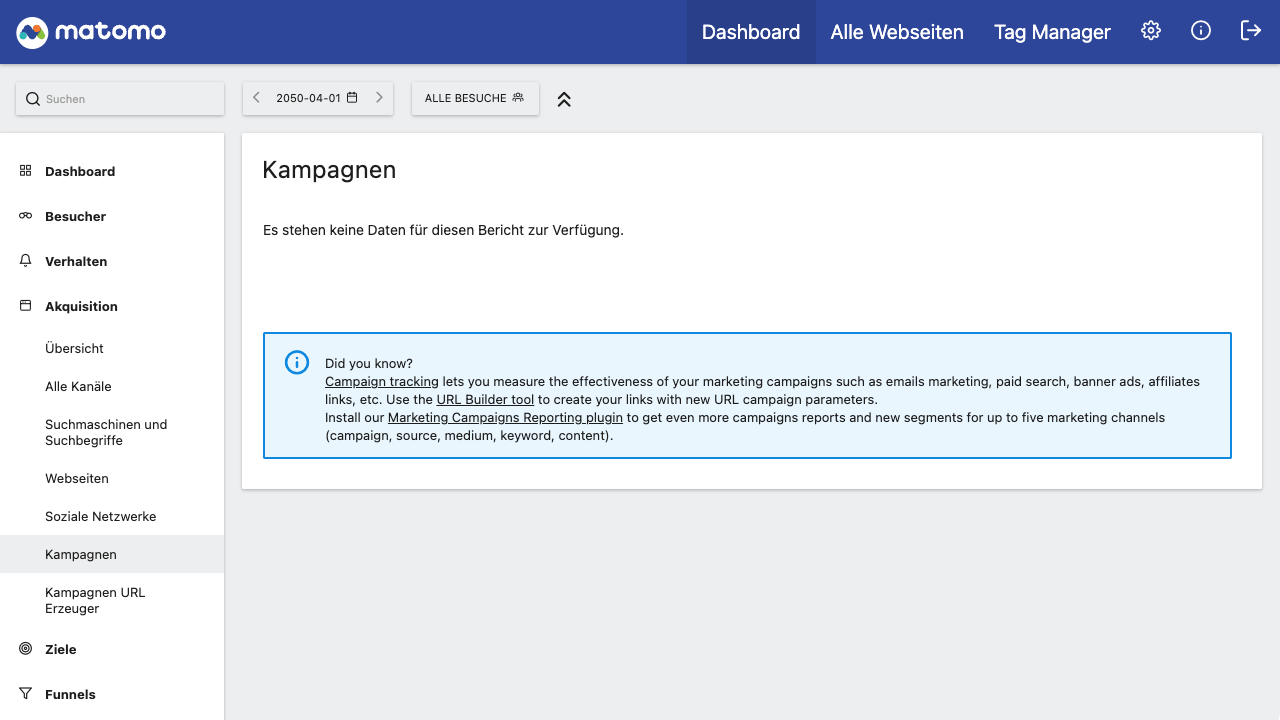The image size is (1280, 720).
Task: Open Alle Webseiten in top menu
Action: pyautogui.click(x=897, y=32)
